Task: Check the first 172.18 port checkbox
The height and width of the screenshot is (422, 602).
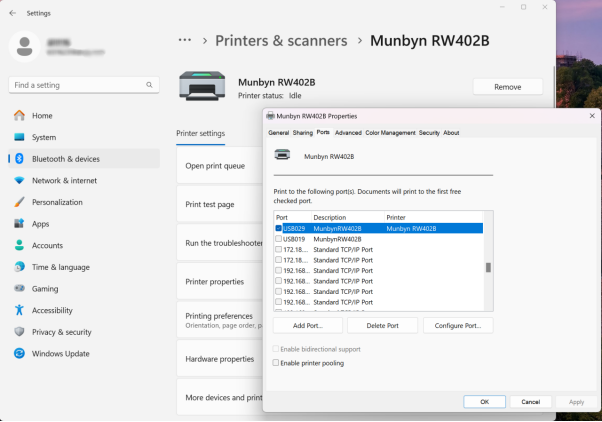Action: click(278, 249)
